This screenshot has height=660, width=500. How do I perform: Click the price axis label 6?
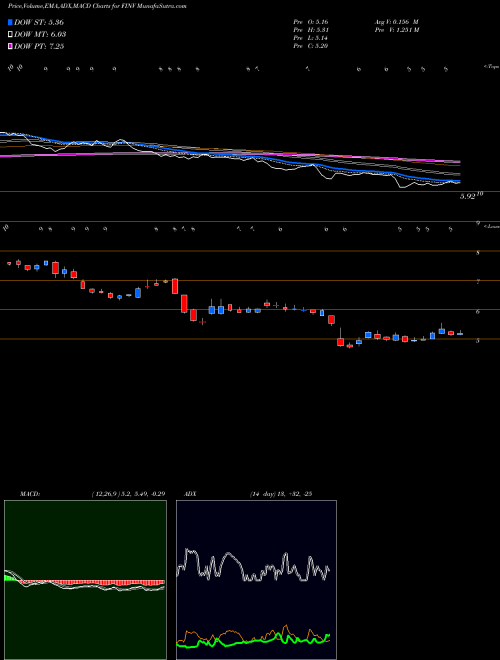point(478,311)
